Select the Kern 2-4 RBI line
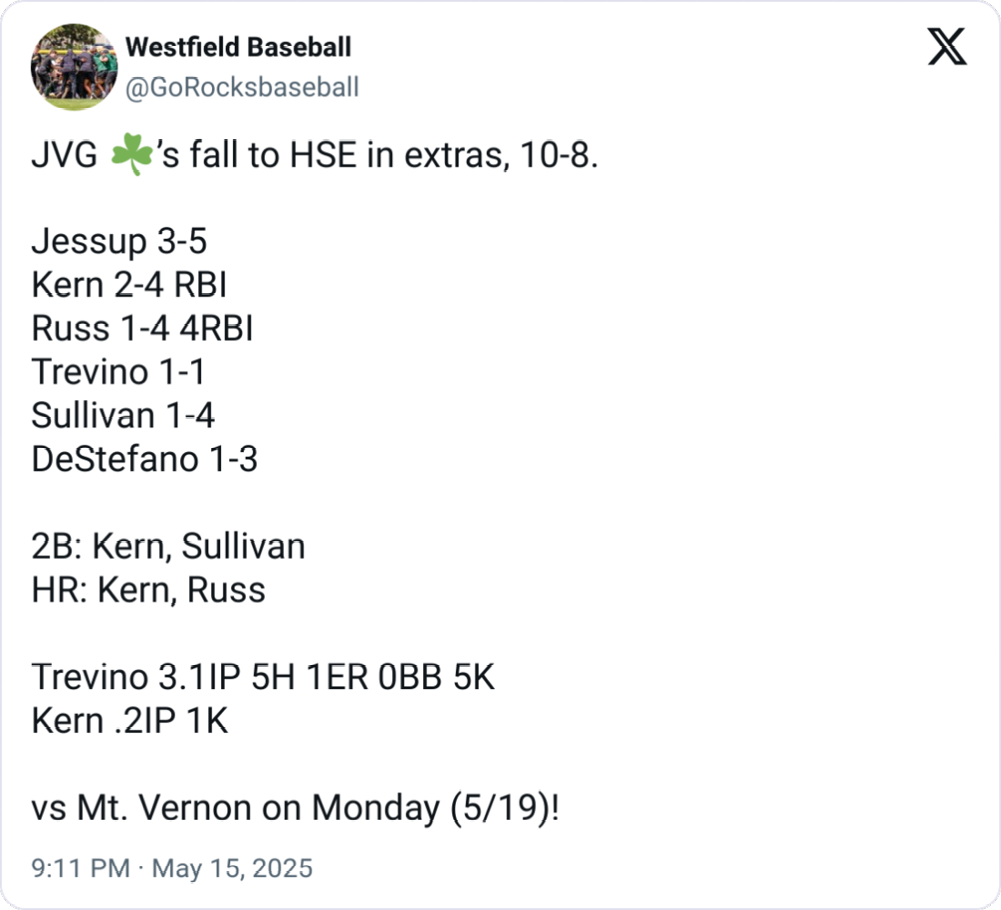The width and height of the screenshot is (1001, 910). point(129,286)
